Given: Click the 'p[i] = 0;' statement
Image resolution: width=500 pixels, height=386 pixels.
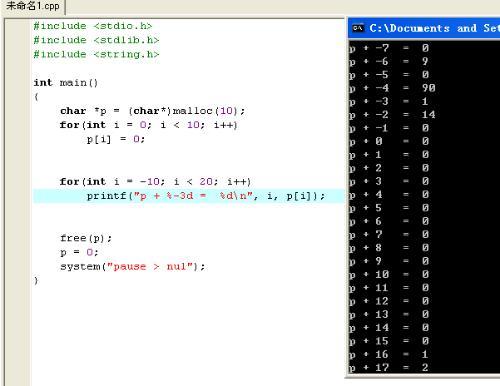Looking at the screenshot, I should click(x=116, y=139).
